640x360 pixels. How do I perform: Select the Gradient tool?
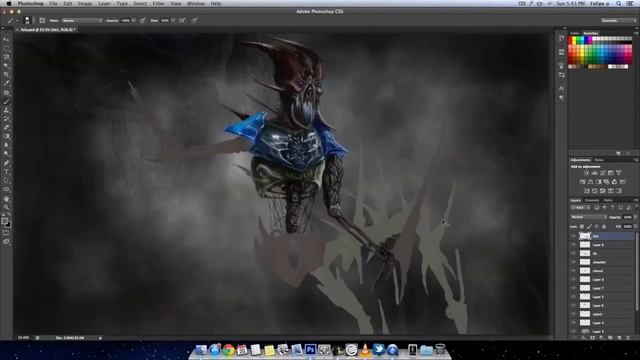[x=6, y=136]
